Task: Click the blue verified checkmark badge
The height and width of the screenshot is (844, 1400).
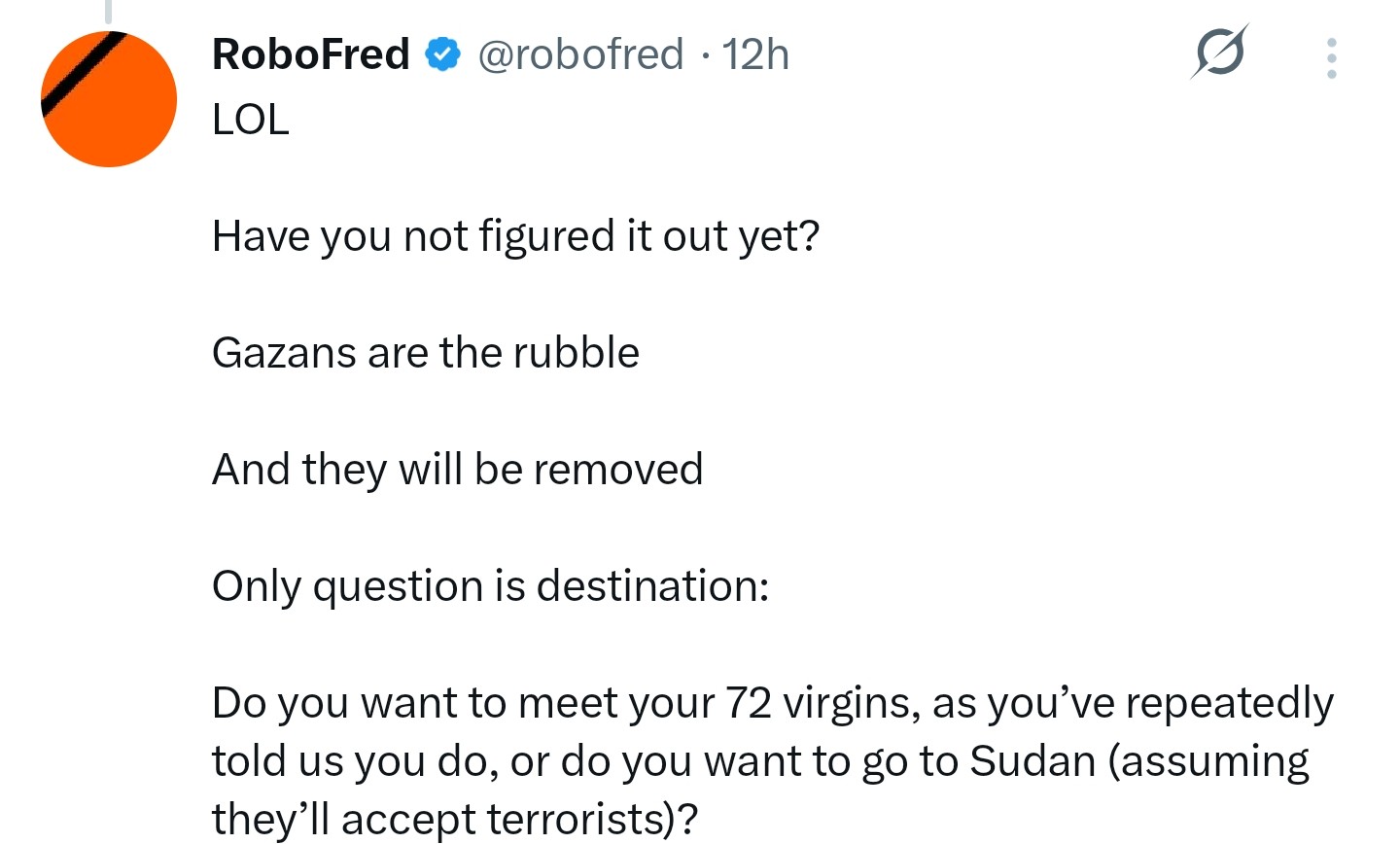Action: tap(443, 54)
